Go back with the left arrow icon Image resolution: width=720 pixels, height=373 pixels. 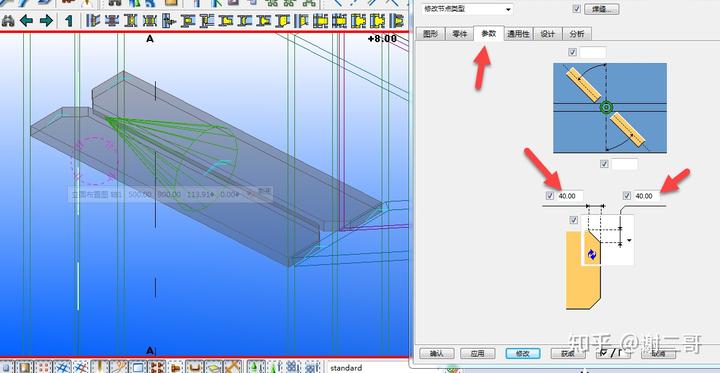(26, 21)
